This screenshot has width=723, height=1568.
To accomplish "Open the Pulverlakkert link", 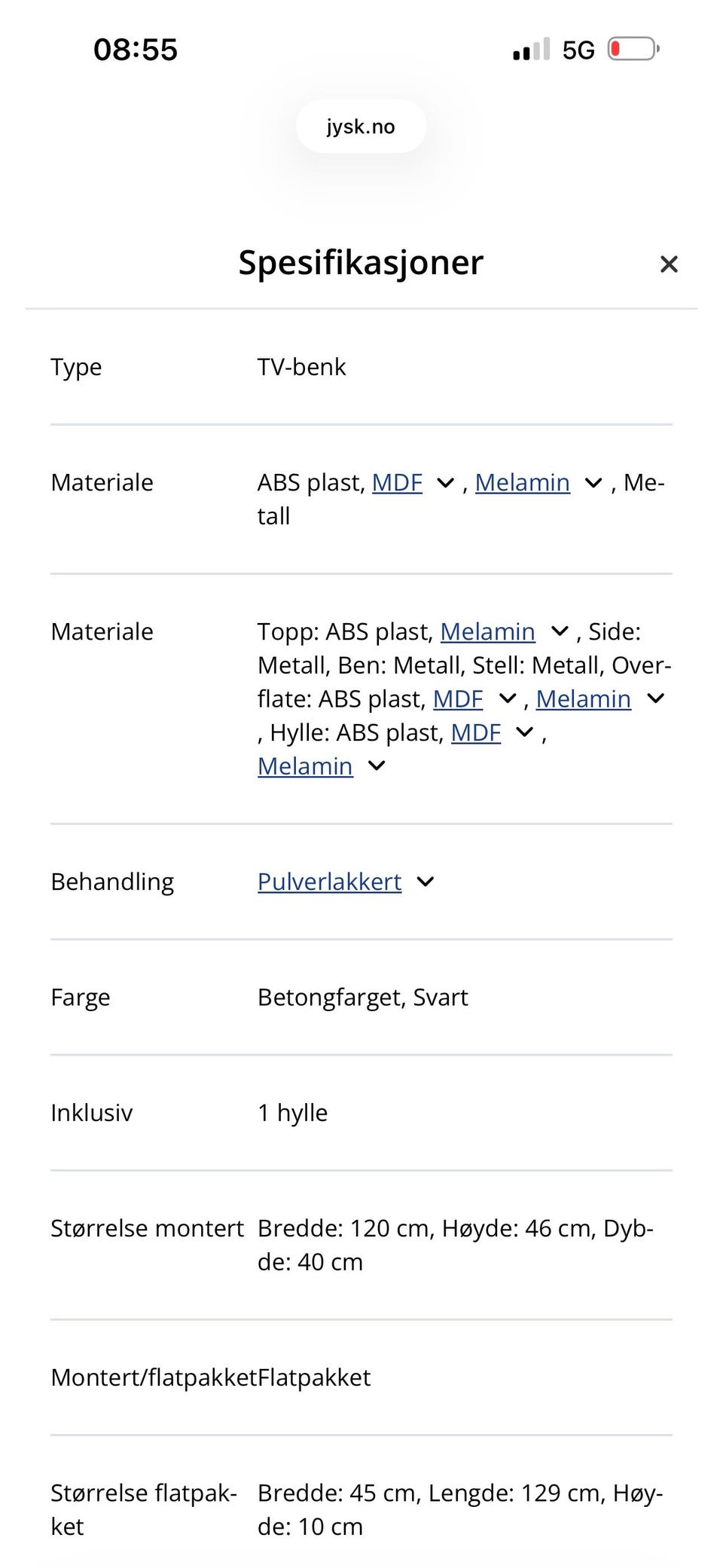I will 329,882.
